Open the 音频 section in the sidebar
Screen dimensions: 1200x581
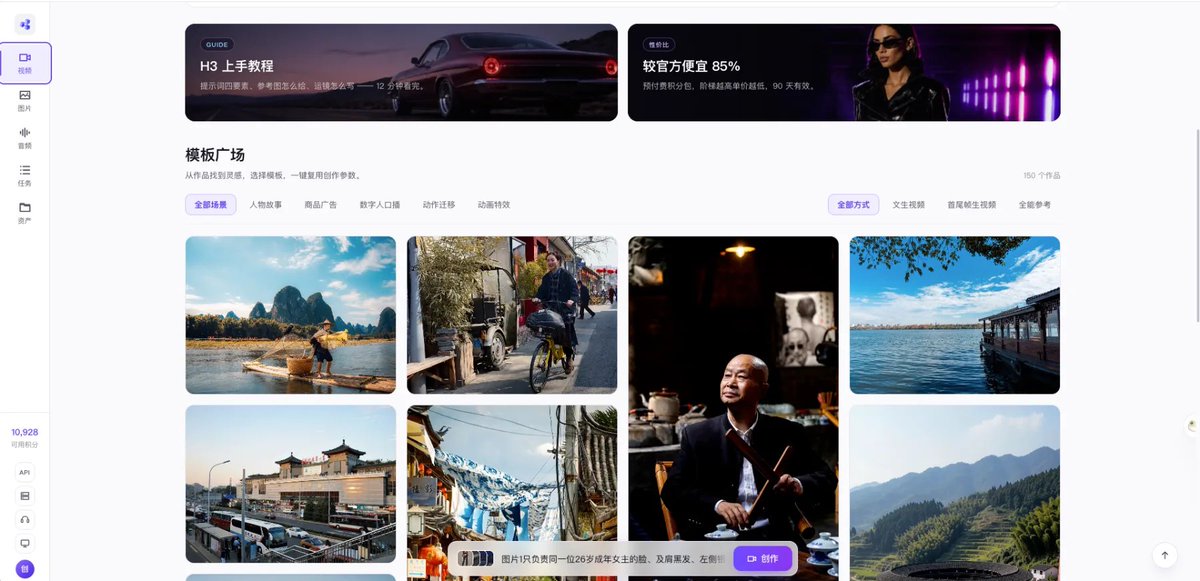25,138
